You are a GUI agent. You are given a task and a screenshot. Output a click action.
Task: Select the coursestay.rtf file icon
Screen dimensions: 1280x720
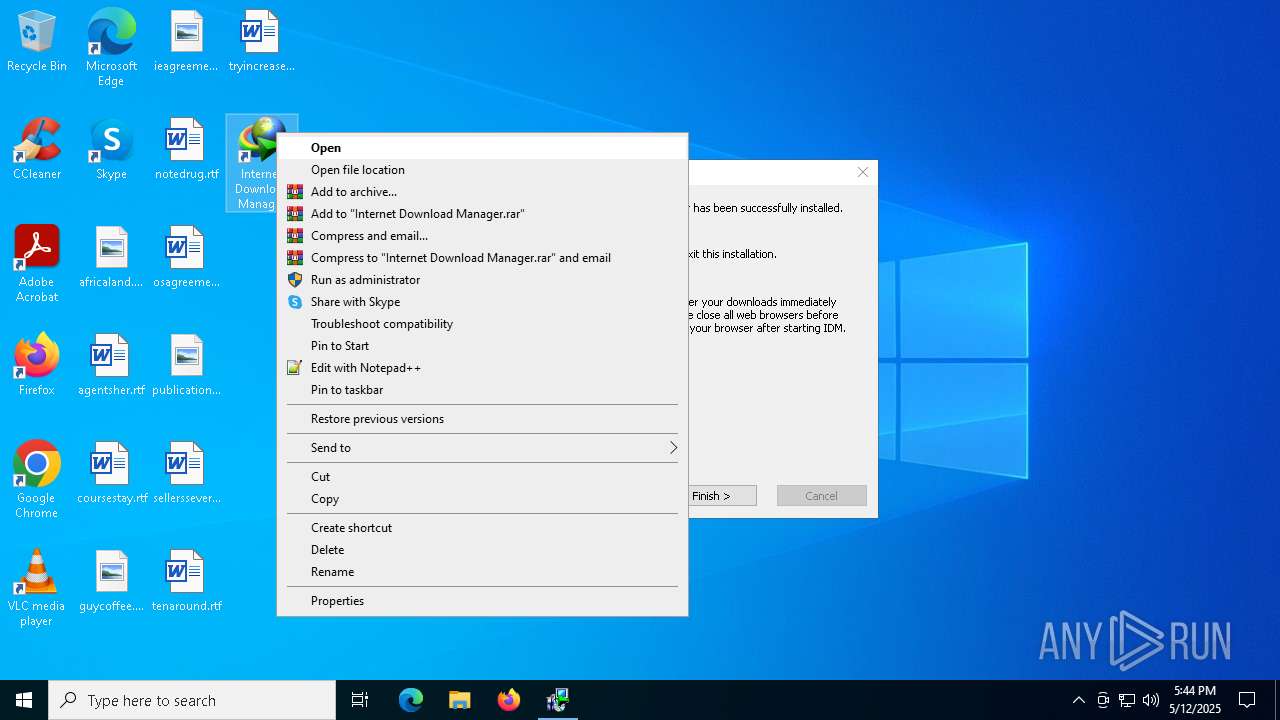(111, 474)
